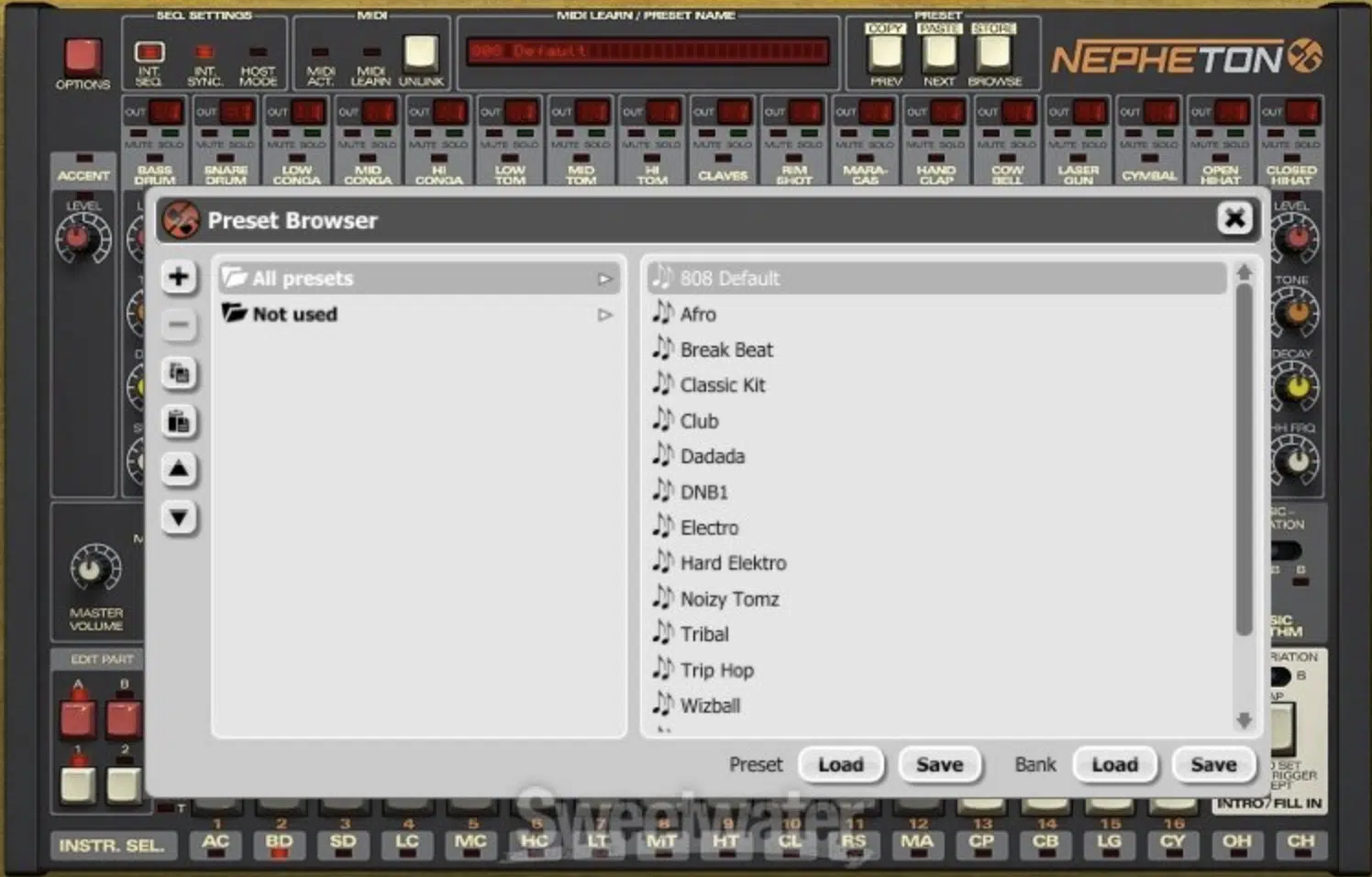Image resolution: width=1372 pixels, height=877 pixels.
Task: Select edit part B red button
Action: 124,716
